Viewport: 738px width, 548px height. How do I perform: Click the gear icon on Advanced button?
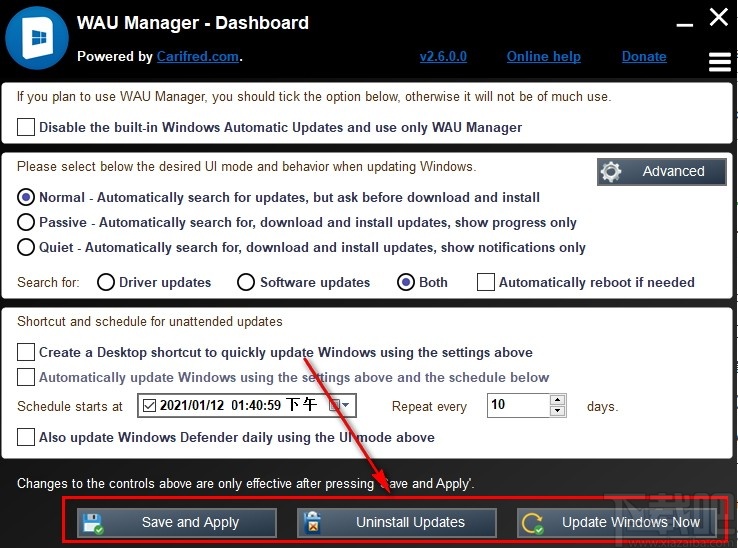coord(611,171)
